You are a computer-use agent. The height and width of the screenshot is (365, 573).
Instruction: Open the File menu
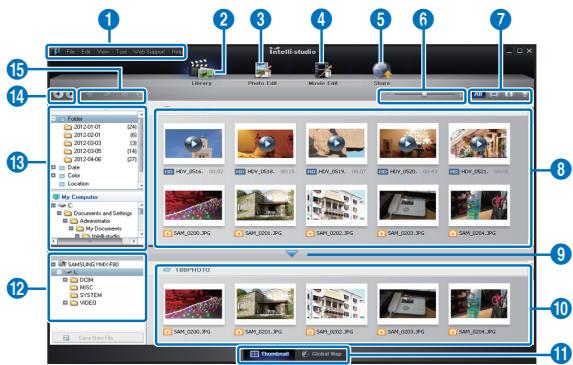[71, 52]
